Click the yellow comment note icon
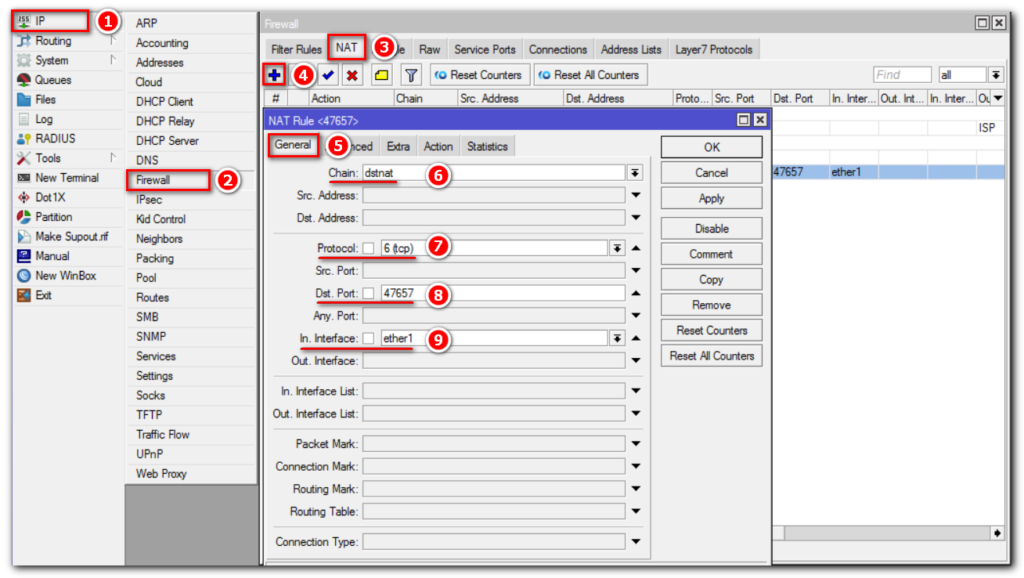 pos(381,75)
